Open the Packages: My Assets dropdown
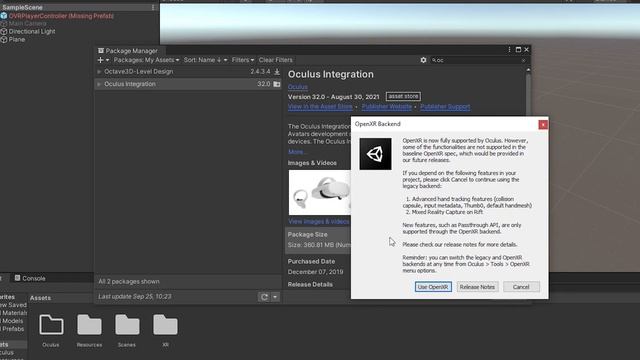This screenshot has height=360, width=640. click(146, 60)
